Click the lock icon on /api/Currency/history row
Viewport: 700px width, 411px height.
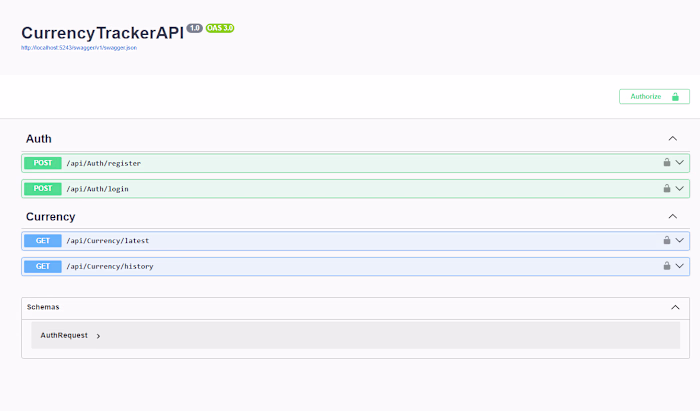tap(667, 266)
